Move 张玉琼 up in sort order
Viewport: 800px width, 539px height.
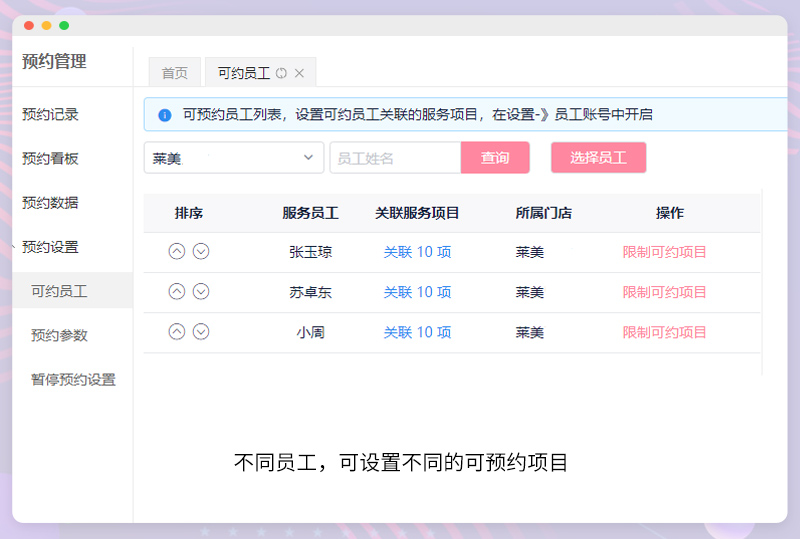[x=177, y=252]
